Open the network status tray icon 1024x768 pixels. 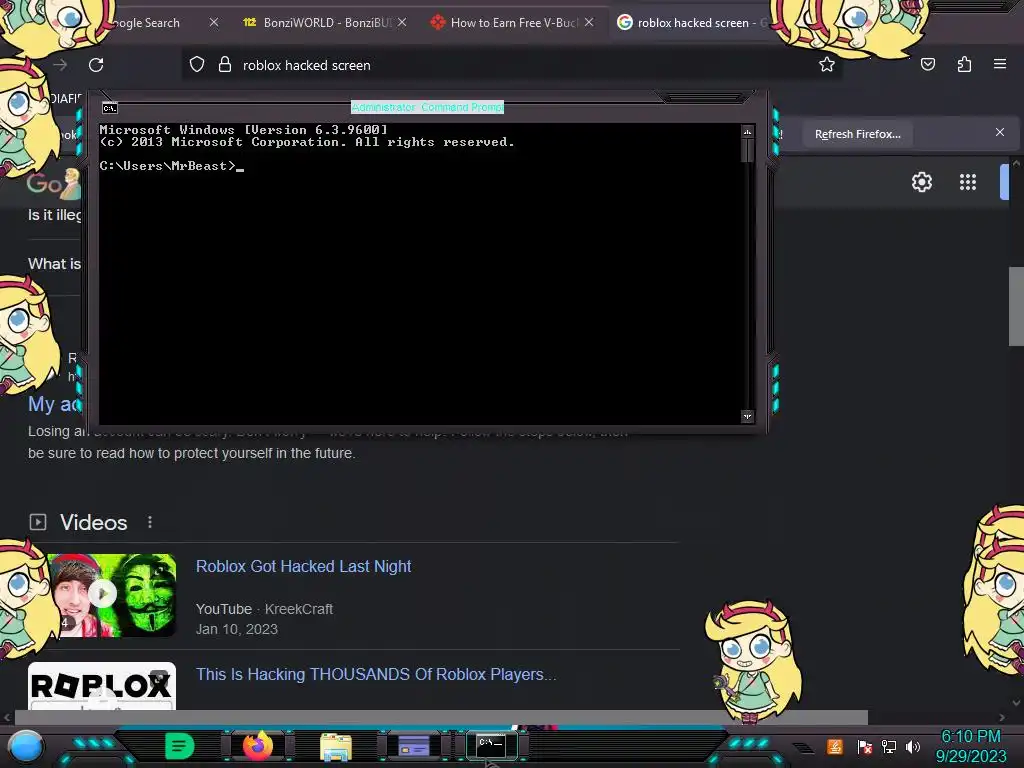pos(889,746)
